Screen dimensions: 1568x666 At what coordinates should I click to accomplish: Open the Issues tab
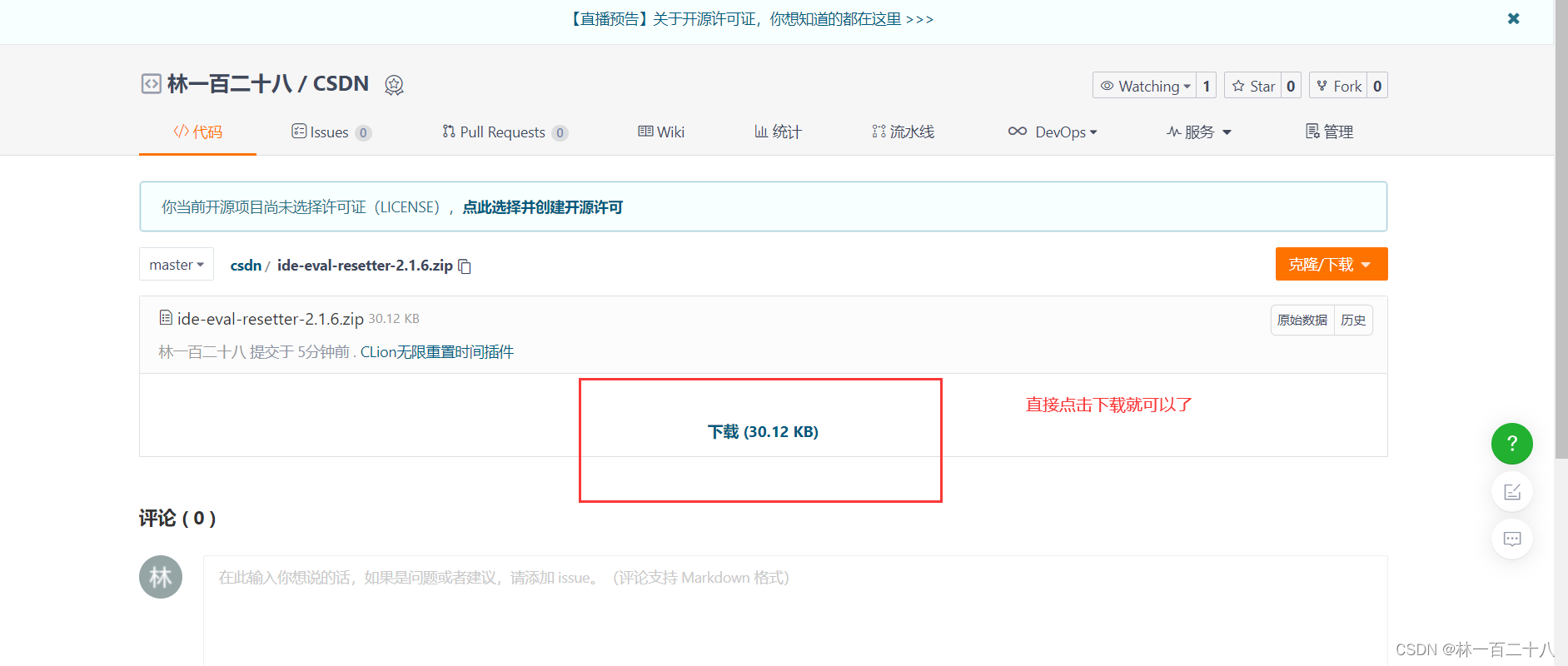[x=331, y=132]
